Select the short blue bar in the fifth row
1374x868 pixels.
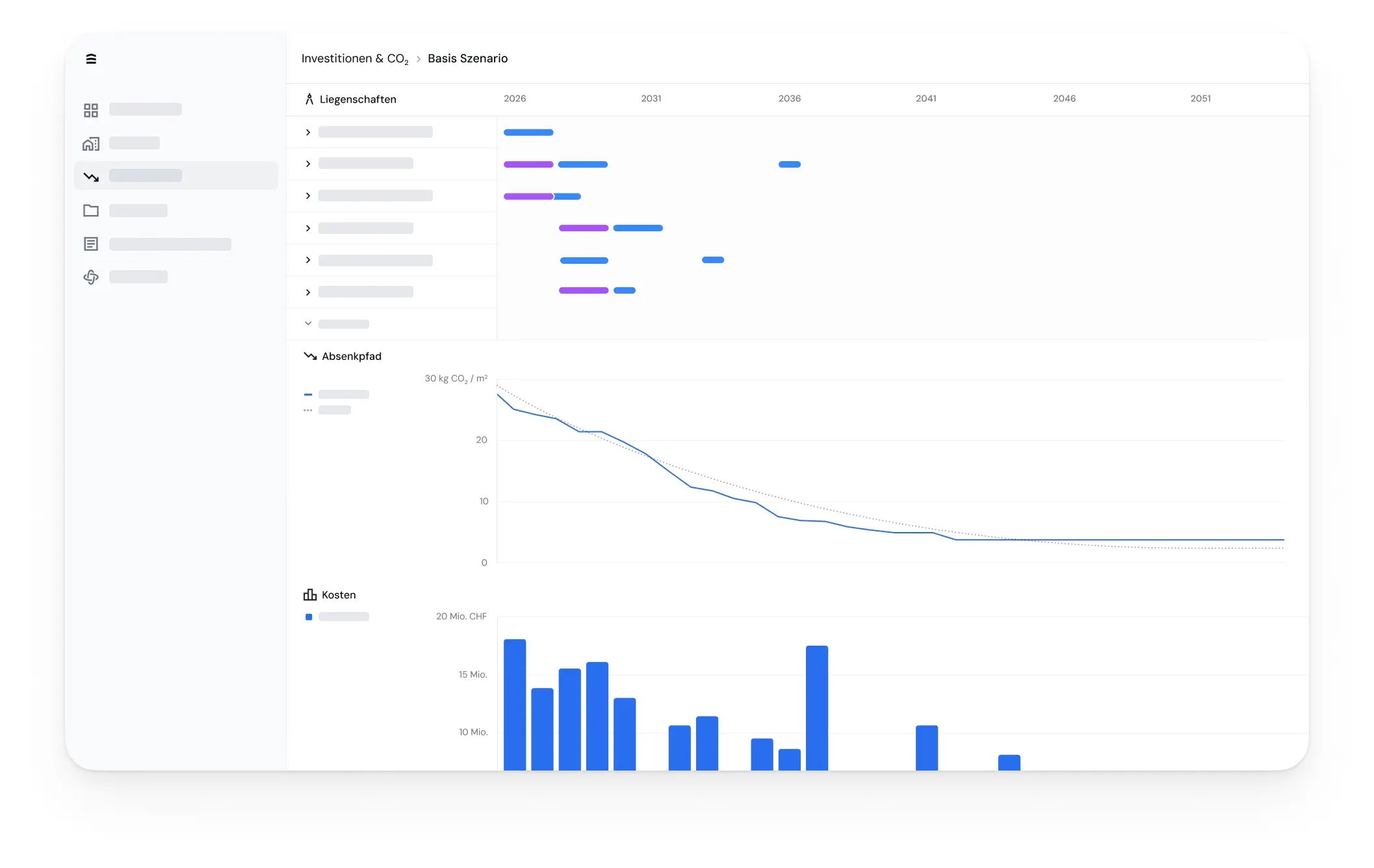point(713,260)
